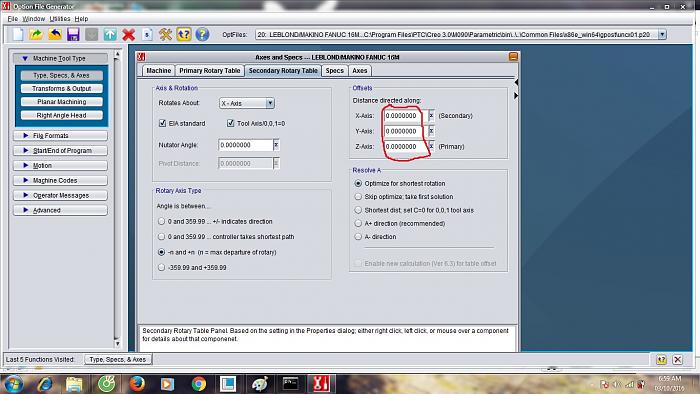
Task: Select A- direction radio button
Action: (x=358, y=236)
